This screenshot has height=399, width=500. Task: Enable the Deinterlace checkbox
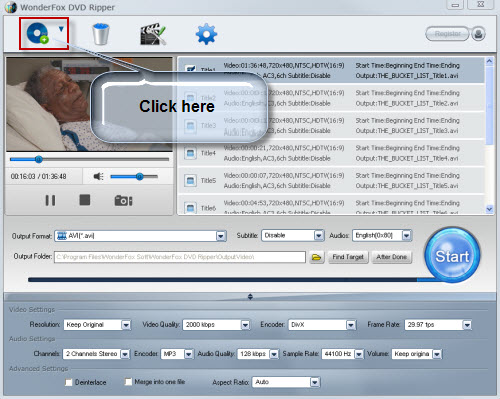69,382
